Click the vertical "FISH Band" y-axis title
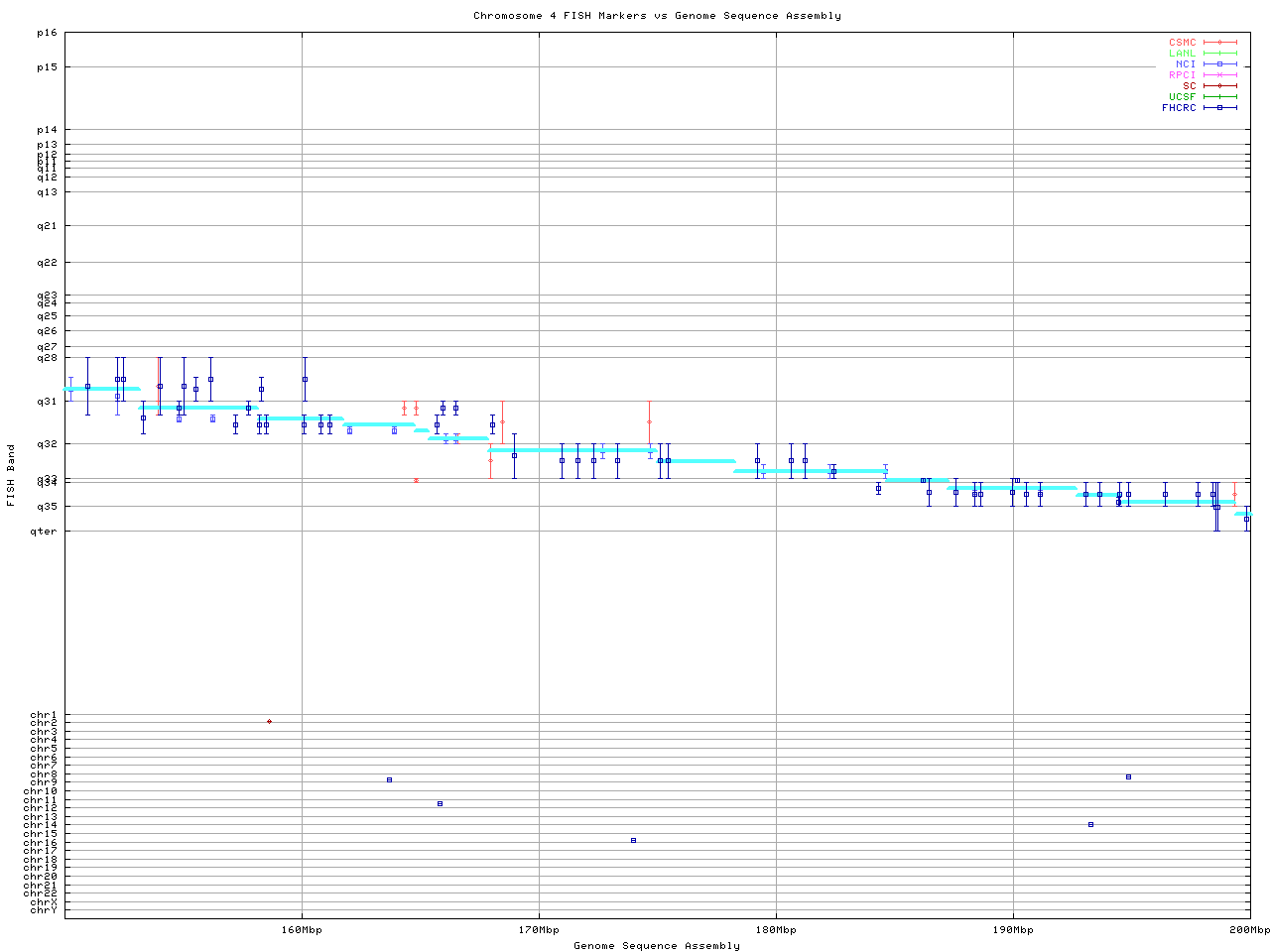The width and height of the screenshot is (1270, 952). point(11,475)
